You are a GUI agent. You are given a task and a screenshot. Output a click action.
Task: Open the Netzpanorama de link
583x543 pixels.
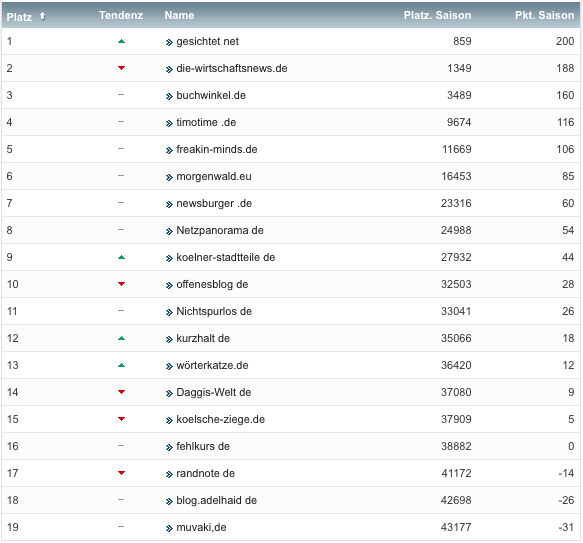point(220,230)
